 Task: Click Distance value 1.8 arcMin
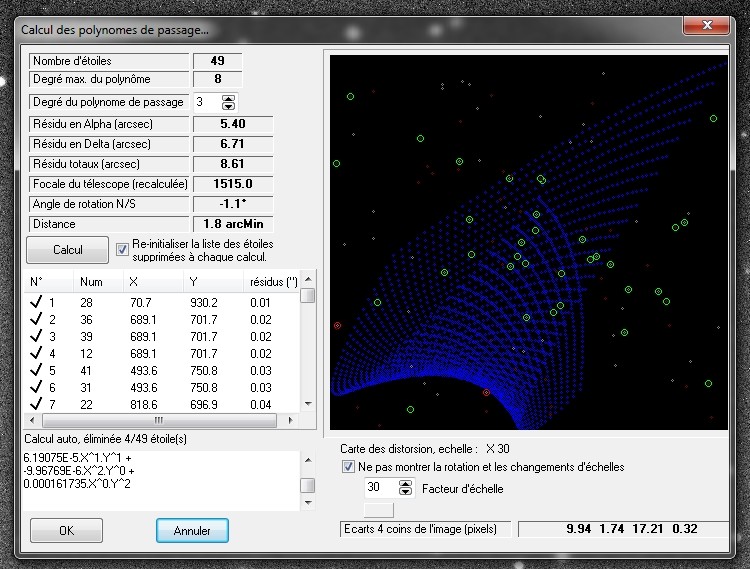(233, 224)
